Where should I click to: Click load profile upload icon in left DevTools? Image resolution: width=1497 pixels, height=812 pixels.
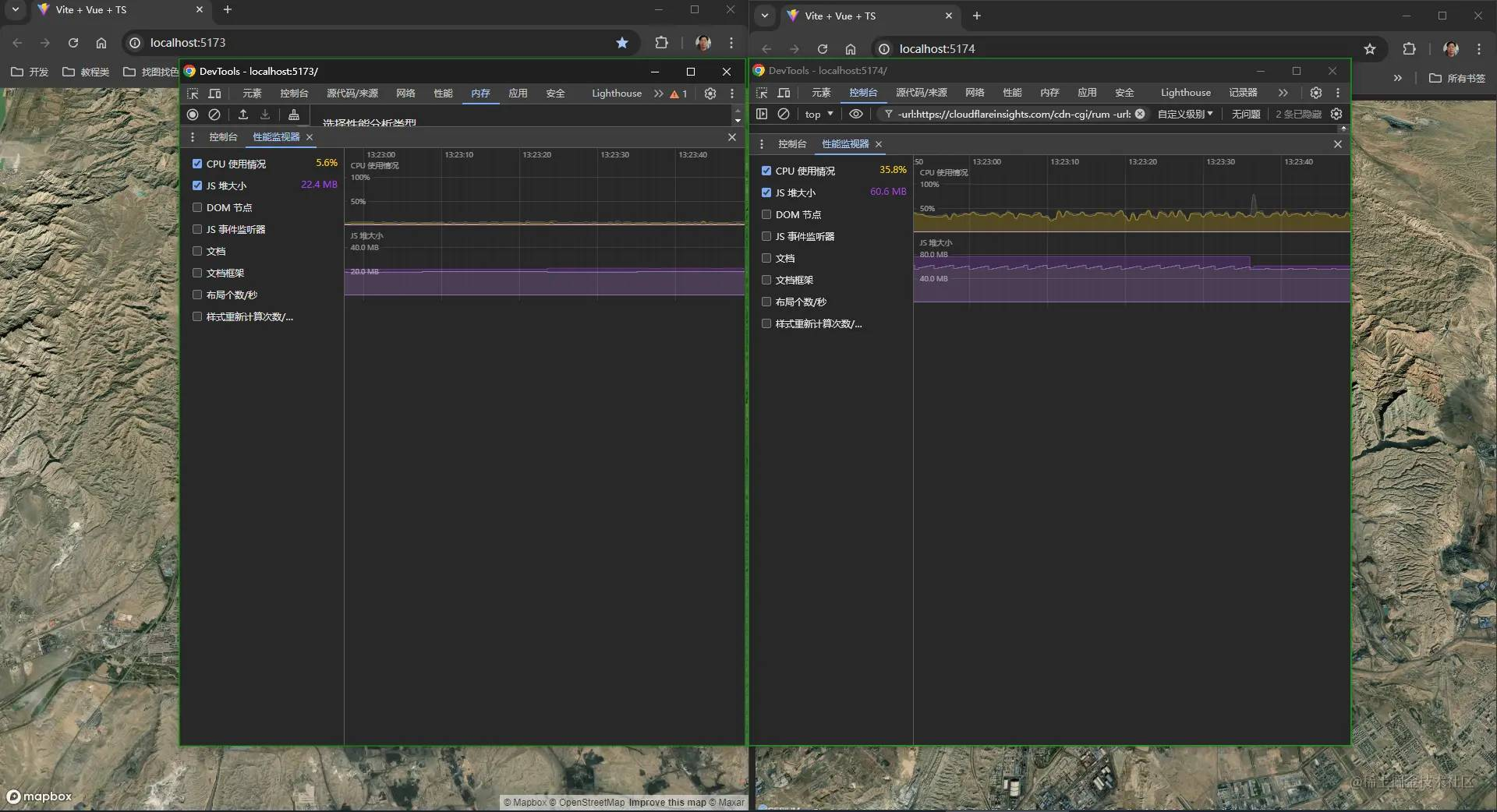tap(243, 115)
